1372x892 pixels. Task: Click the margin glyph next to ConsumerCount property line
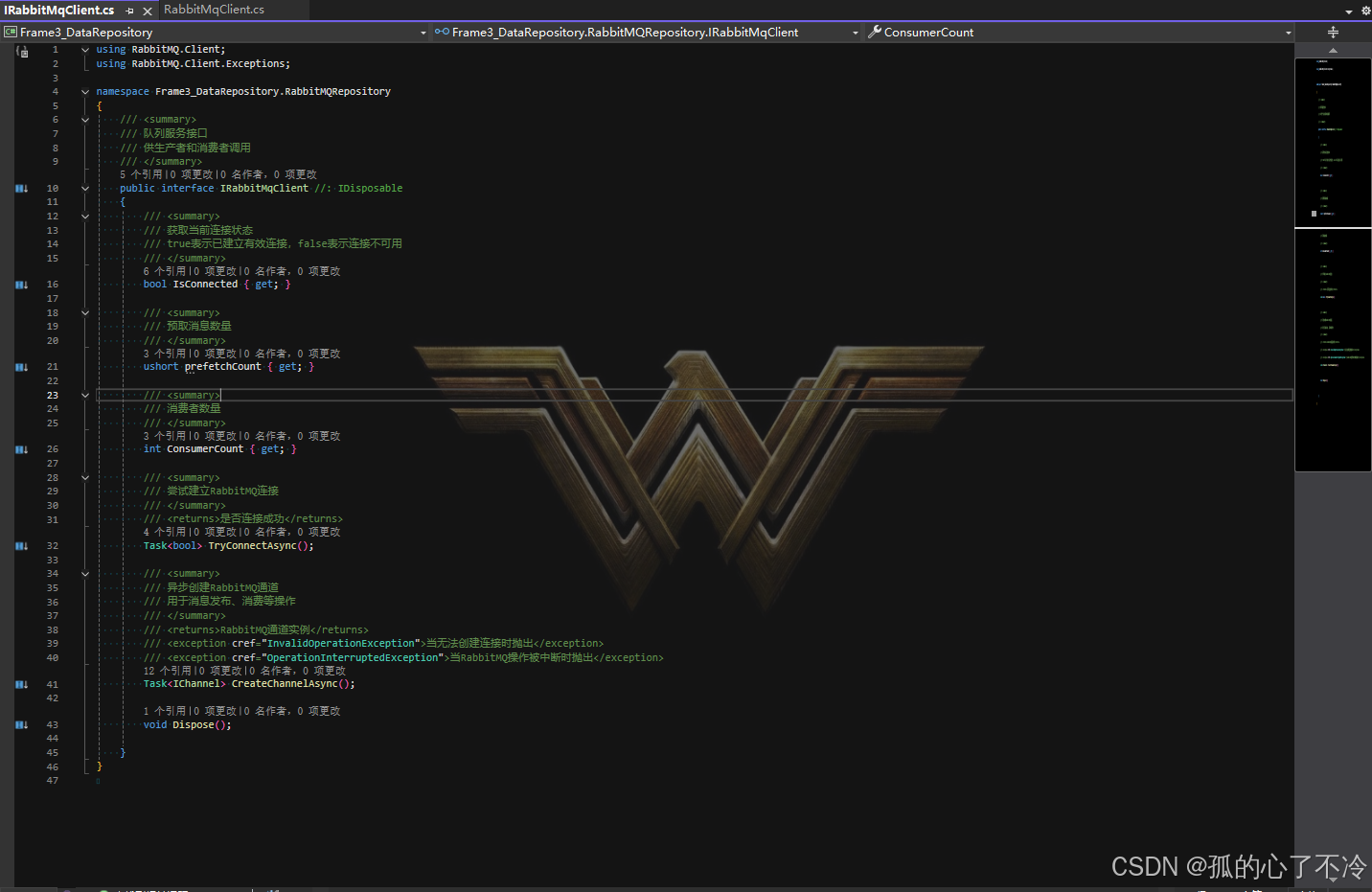point(21,449)
